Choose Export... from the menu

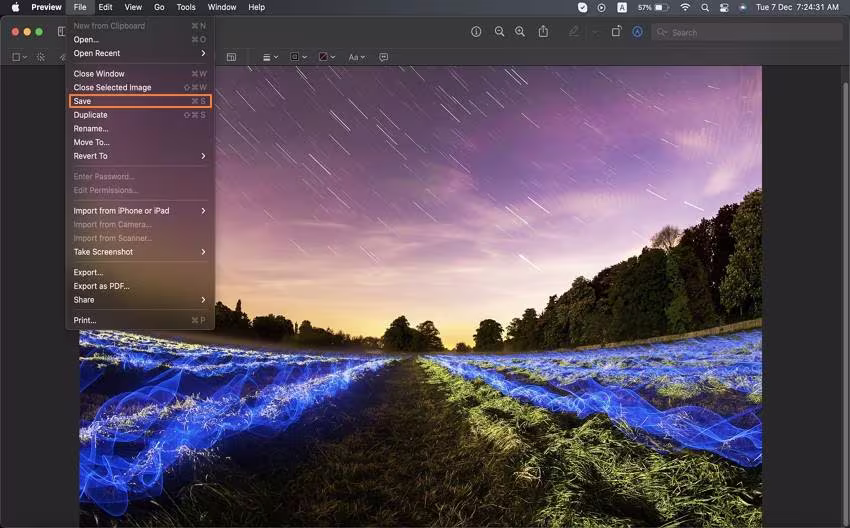coord(140,273)
